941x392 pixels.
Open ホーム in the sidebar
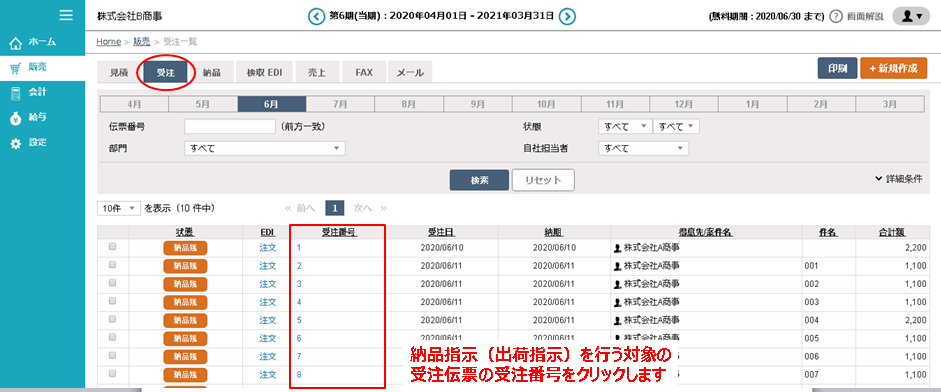tap(42, 43)
